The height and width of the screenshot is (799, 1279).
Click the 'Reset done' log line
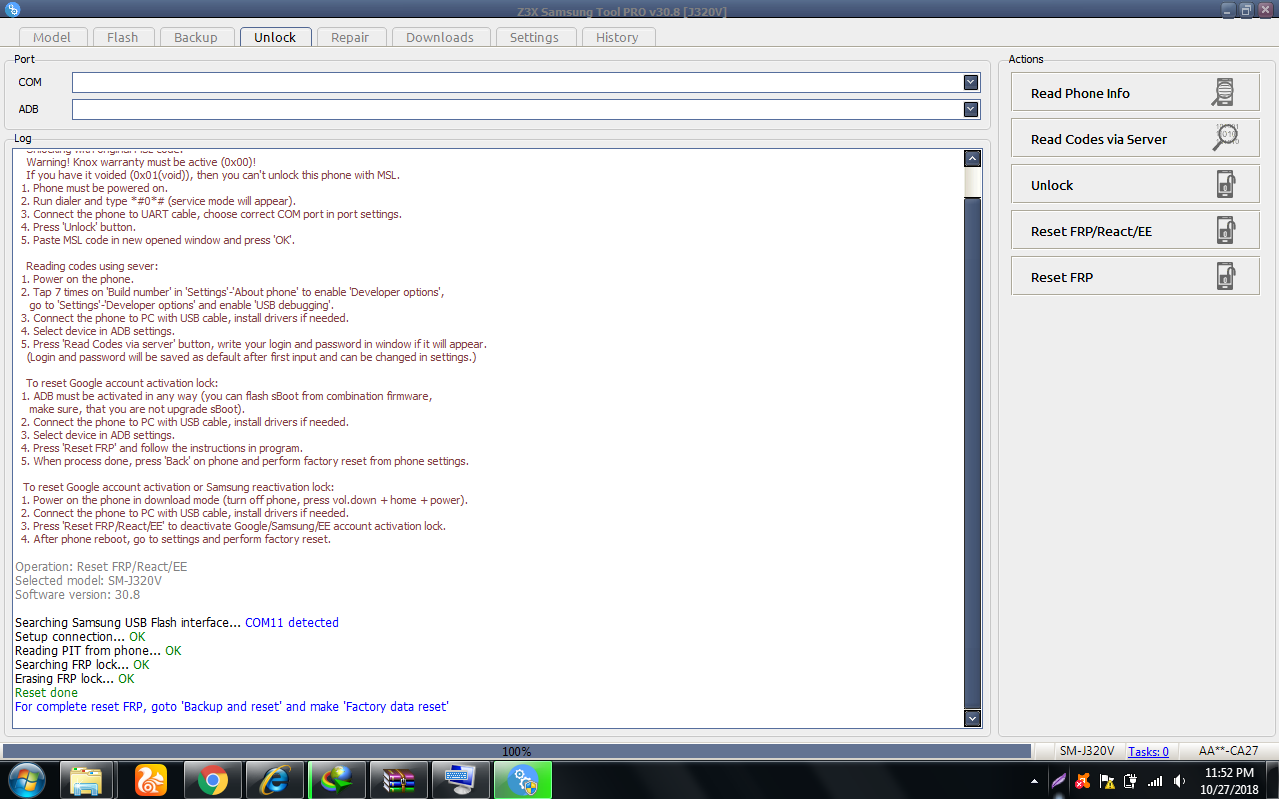[46, 693]
